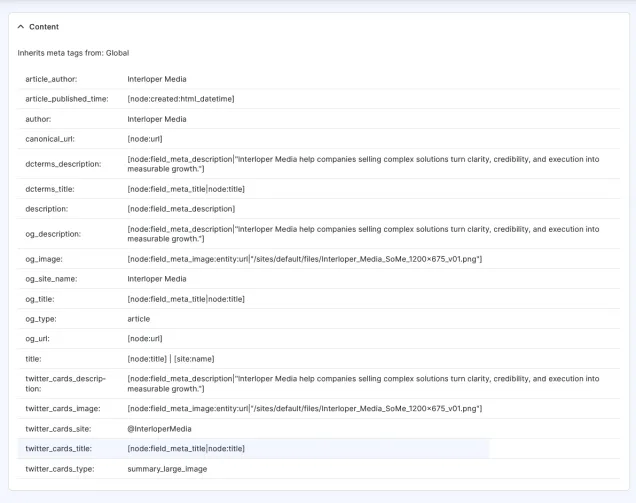This screenshot has height=503, width=636.
Task: Click the summary_large_image value
Action: pyautogui.click(x=167, y=469)
